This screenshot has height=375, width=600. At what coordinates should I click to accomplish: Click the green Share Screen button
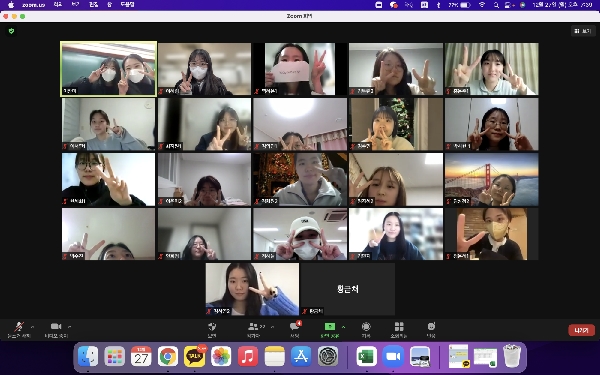[329, 330]
